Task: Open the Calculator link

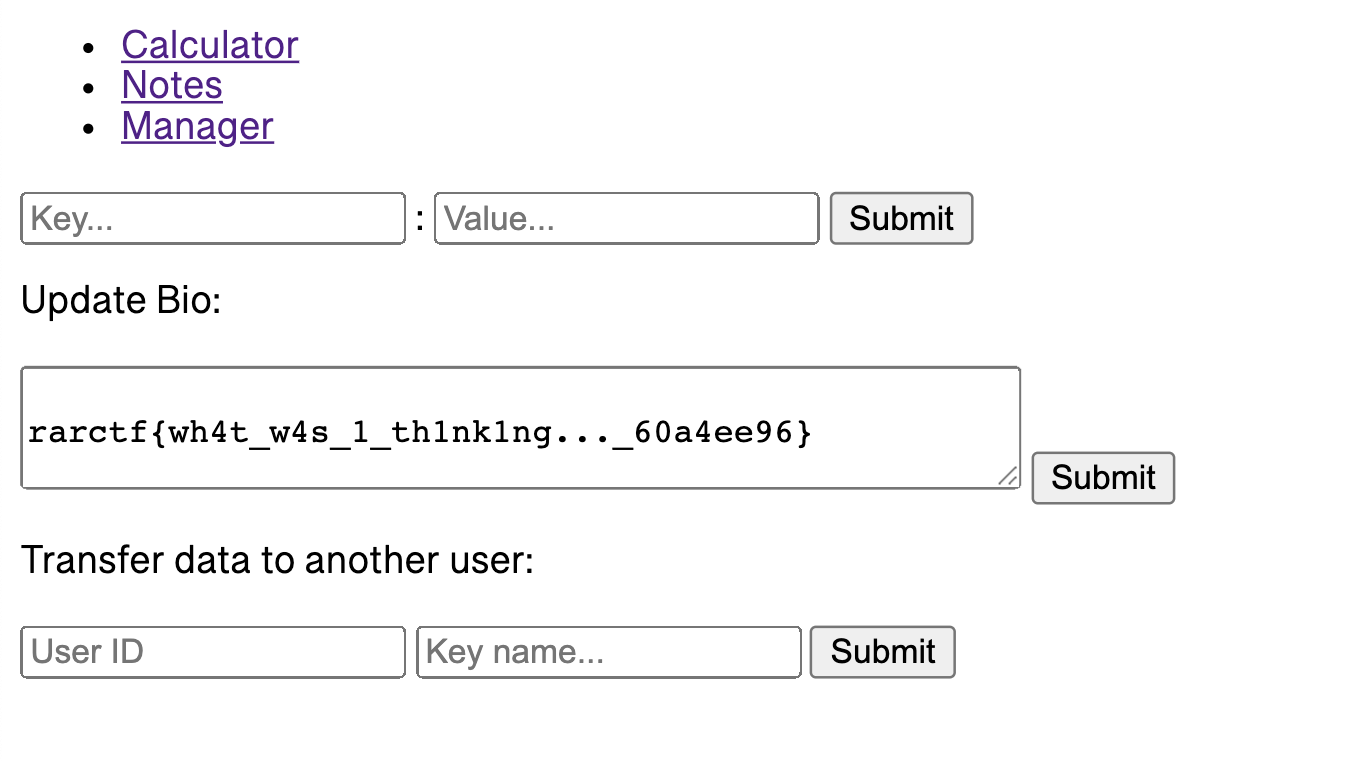Action: click(210, 45)
